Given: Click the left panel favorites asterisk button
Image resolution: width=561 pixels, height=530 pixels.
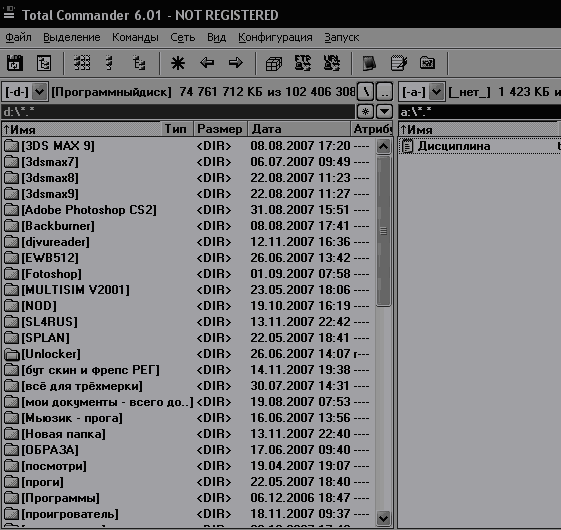Looking at the screenshot, I should pyautogui.click(x=365, y=111).
